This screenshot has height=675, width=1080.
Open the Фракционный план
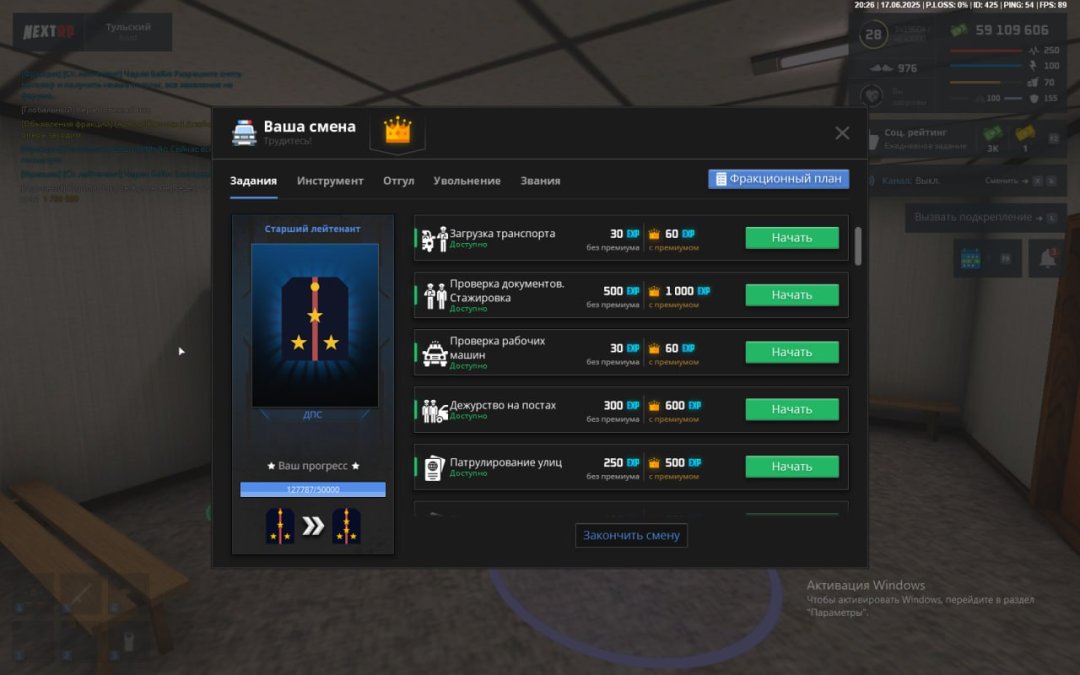click(778, 179)
